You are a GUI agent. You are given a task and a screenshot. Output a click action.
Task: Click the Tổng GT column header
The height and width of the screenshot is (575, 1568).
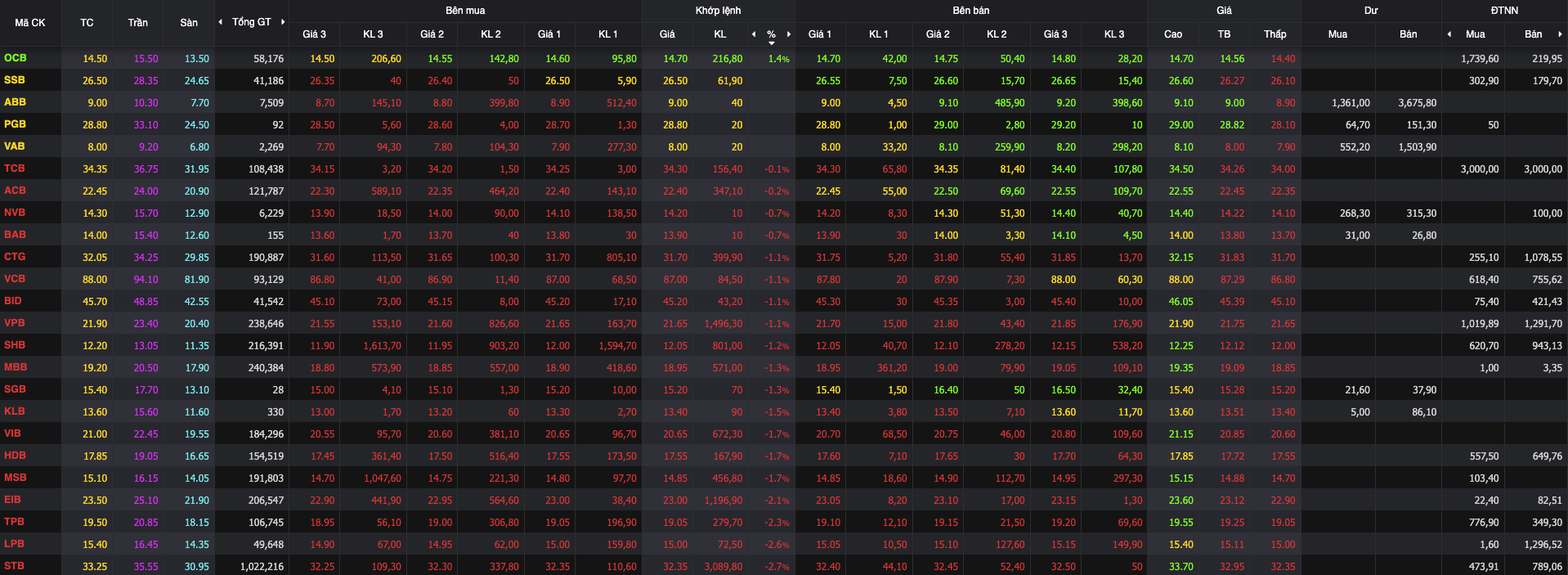click(x=251, y=22)
